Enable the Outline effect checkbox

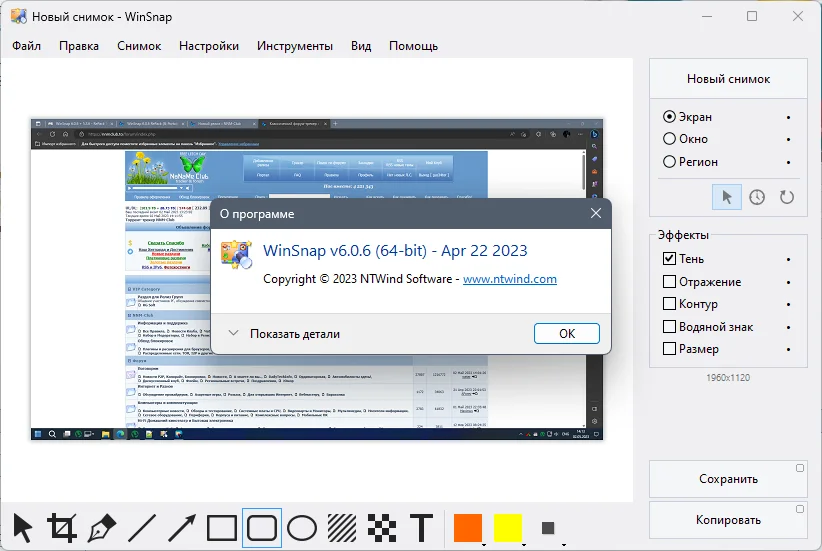pyautogui.click(x=669, y=304)
